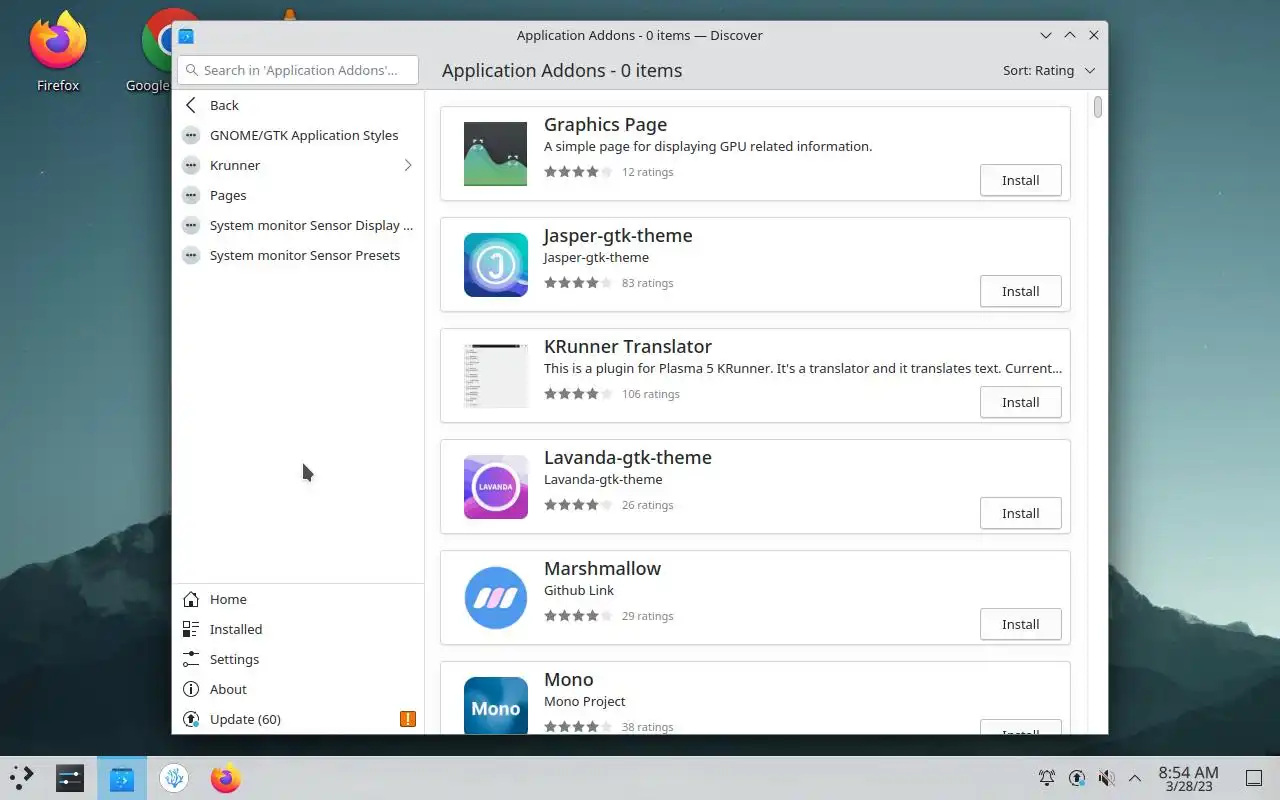Expand the Krunner category chevron
This screenshot has height=800, width=1280.
(407, 165)
